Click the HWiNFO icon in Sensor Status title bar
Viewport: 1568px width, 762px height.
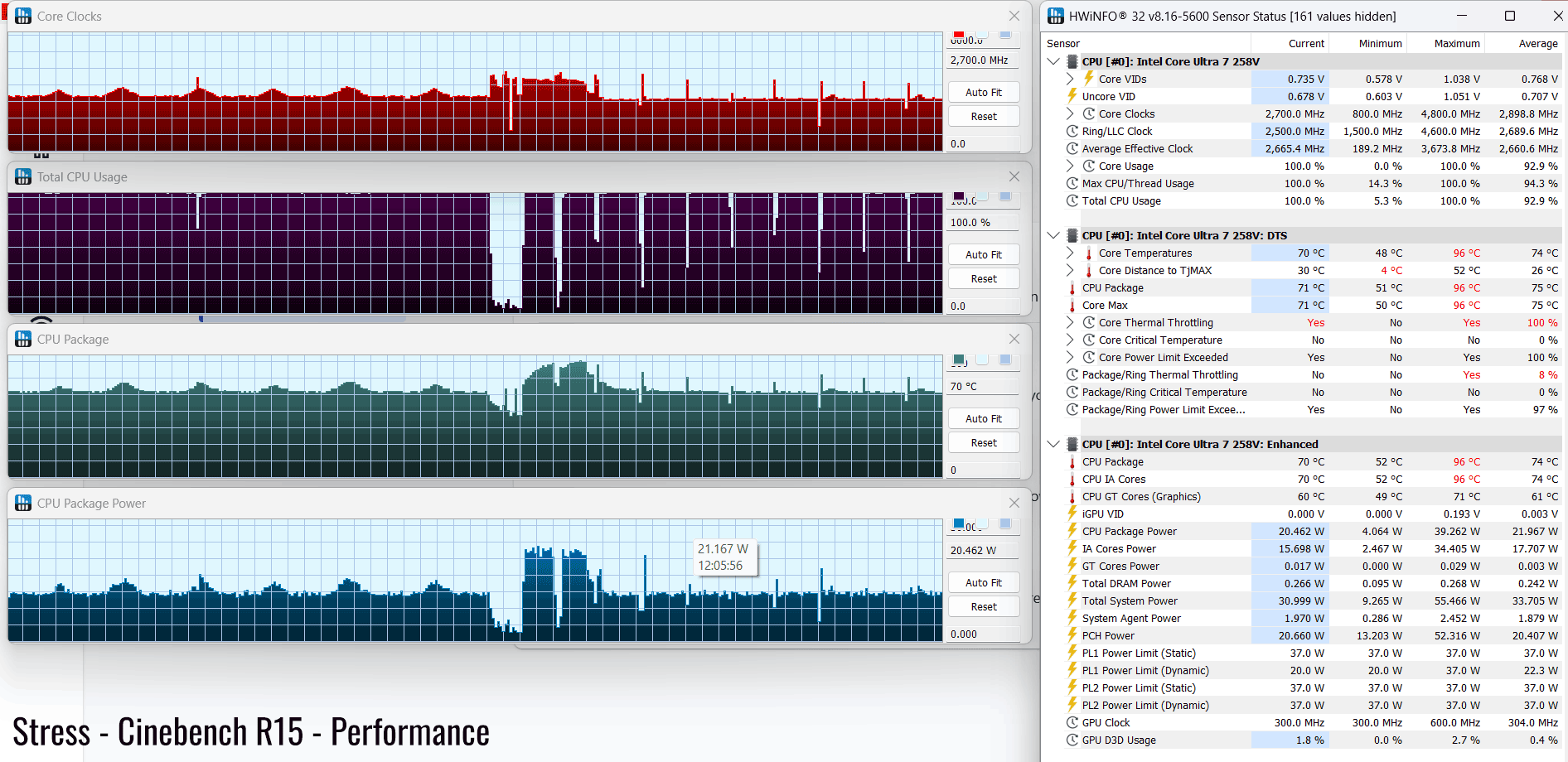pyautogui.click(x=1056, y=16)
